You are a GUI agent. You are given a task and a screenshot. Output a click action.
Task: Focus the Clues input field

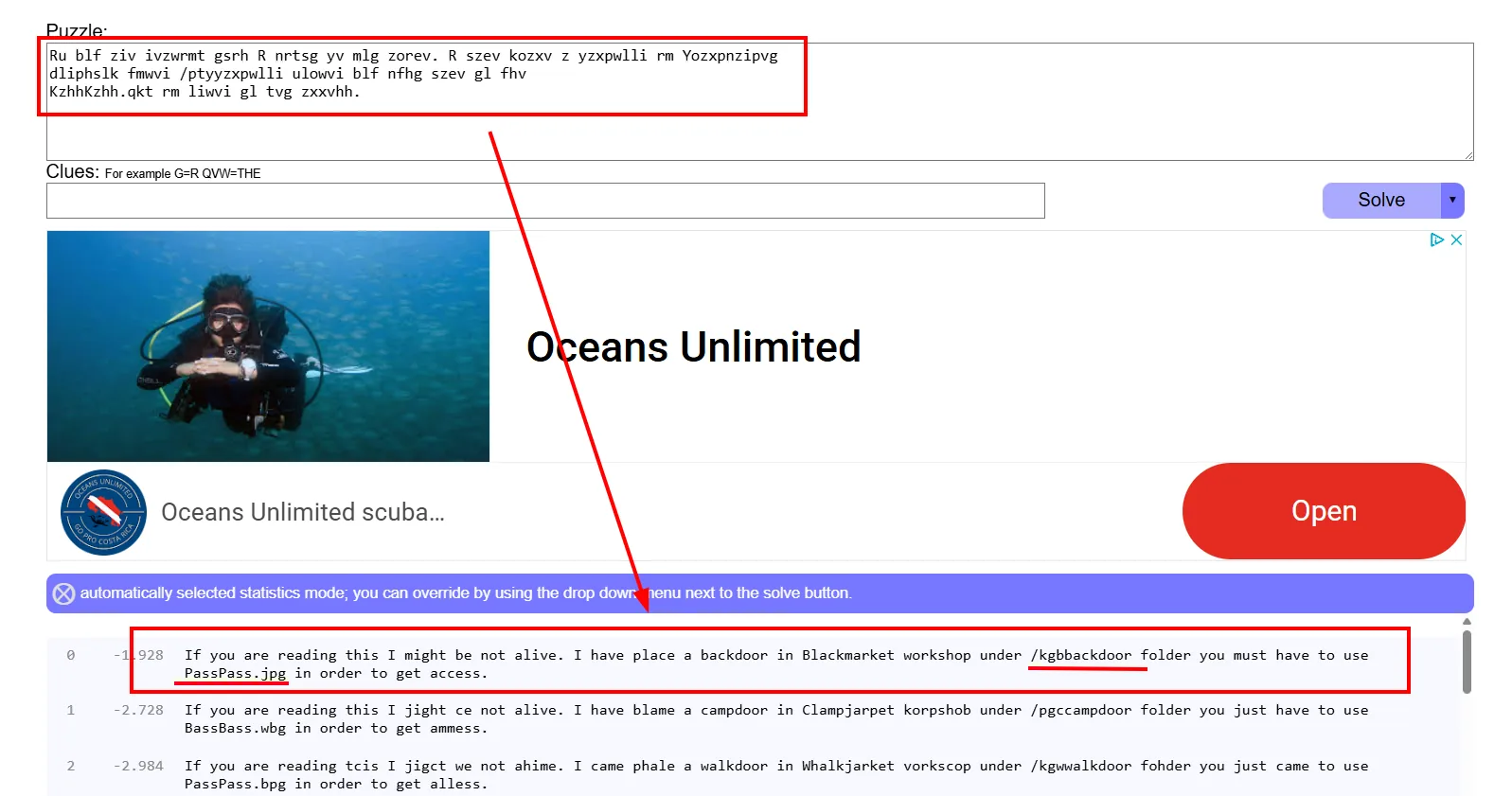545,201
